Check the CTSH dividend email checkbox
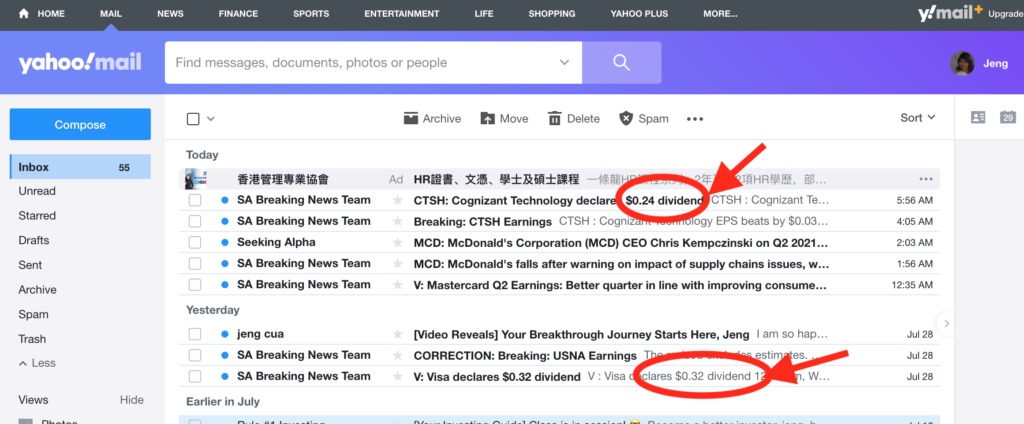The height and width of the screenshot is (424, 1024). pyautogui.click(x=195, y=200)
